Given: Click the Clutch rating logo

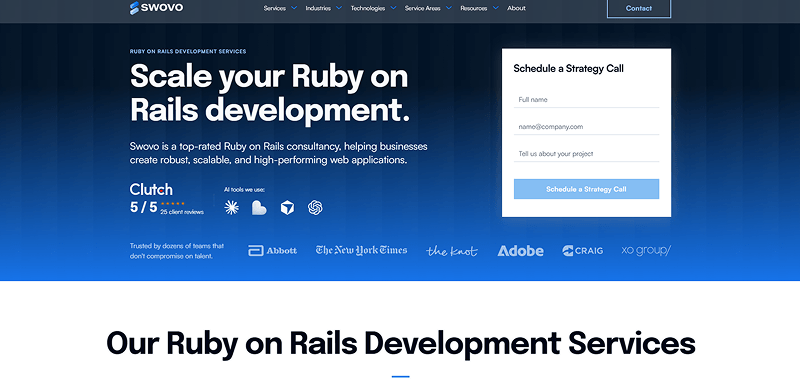Looking at the screenshot, I should click(x=151, y=190).
